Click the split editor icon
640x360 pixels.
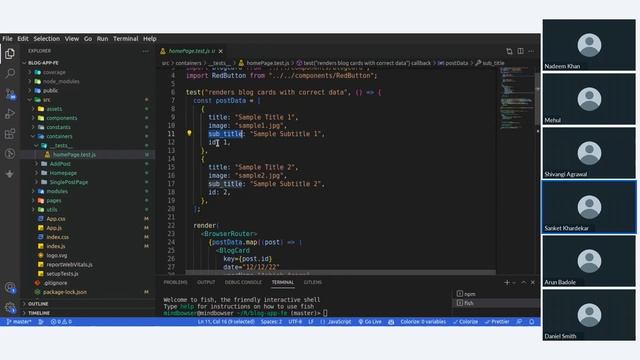click(520, 51)
